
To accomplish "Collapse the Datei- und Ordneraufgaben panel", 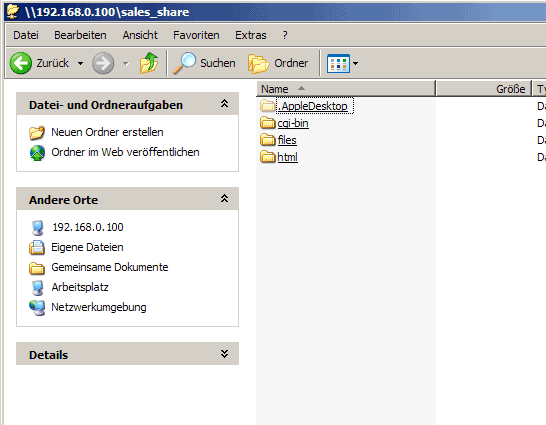I will tap(225, 104).
